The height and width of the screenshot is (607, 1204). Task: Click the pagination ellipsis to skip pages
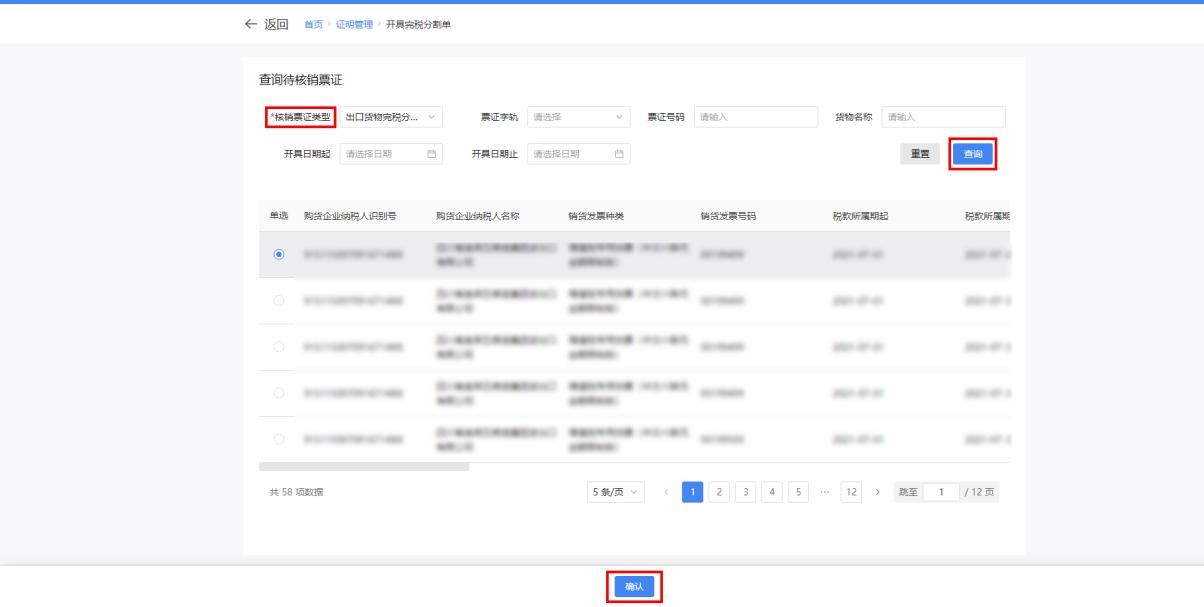tap(824, 491)
